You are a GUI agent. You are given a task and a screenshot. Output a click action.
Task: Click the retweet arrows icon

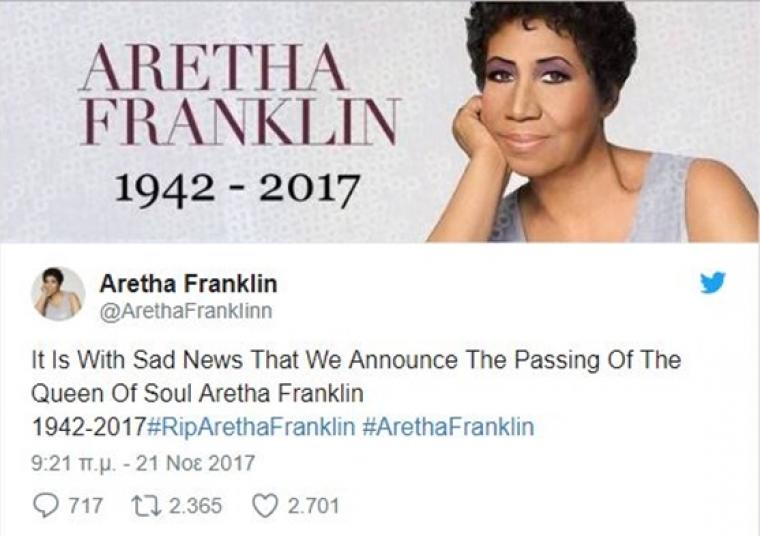[142, 505]
